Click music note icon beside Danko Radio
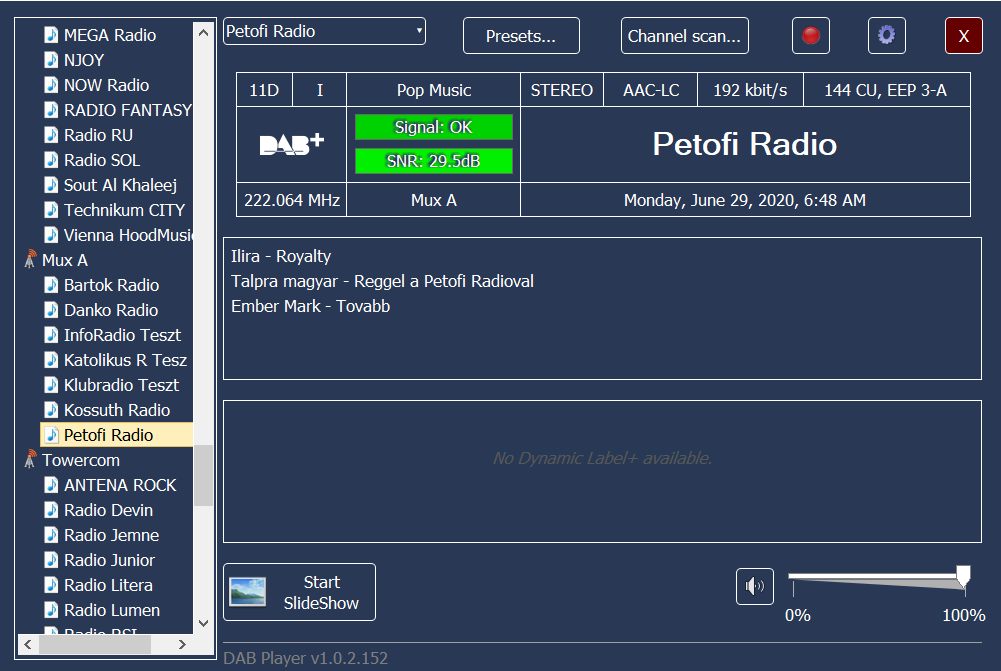Image resolution: width=1001 pixels, height=671 pixels. pos(51,310)
